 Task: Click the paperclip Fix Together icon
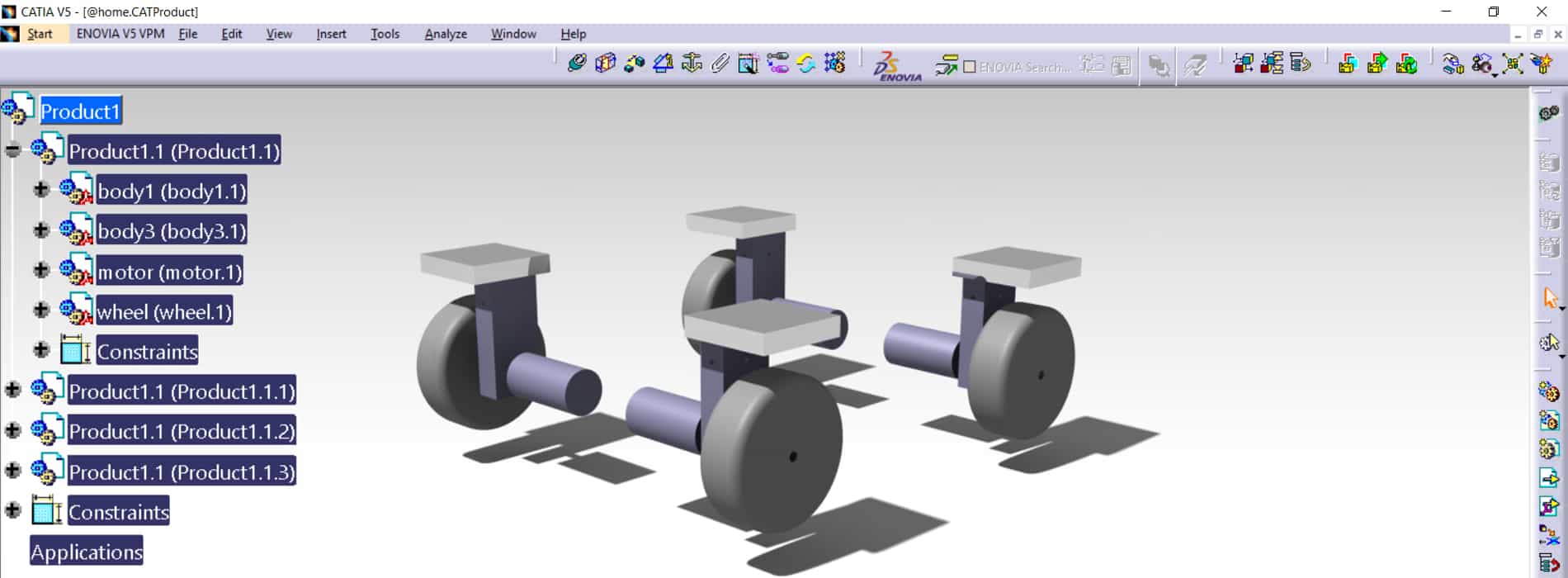pyautogui.click(x=720, y=64)
